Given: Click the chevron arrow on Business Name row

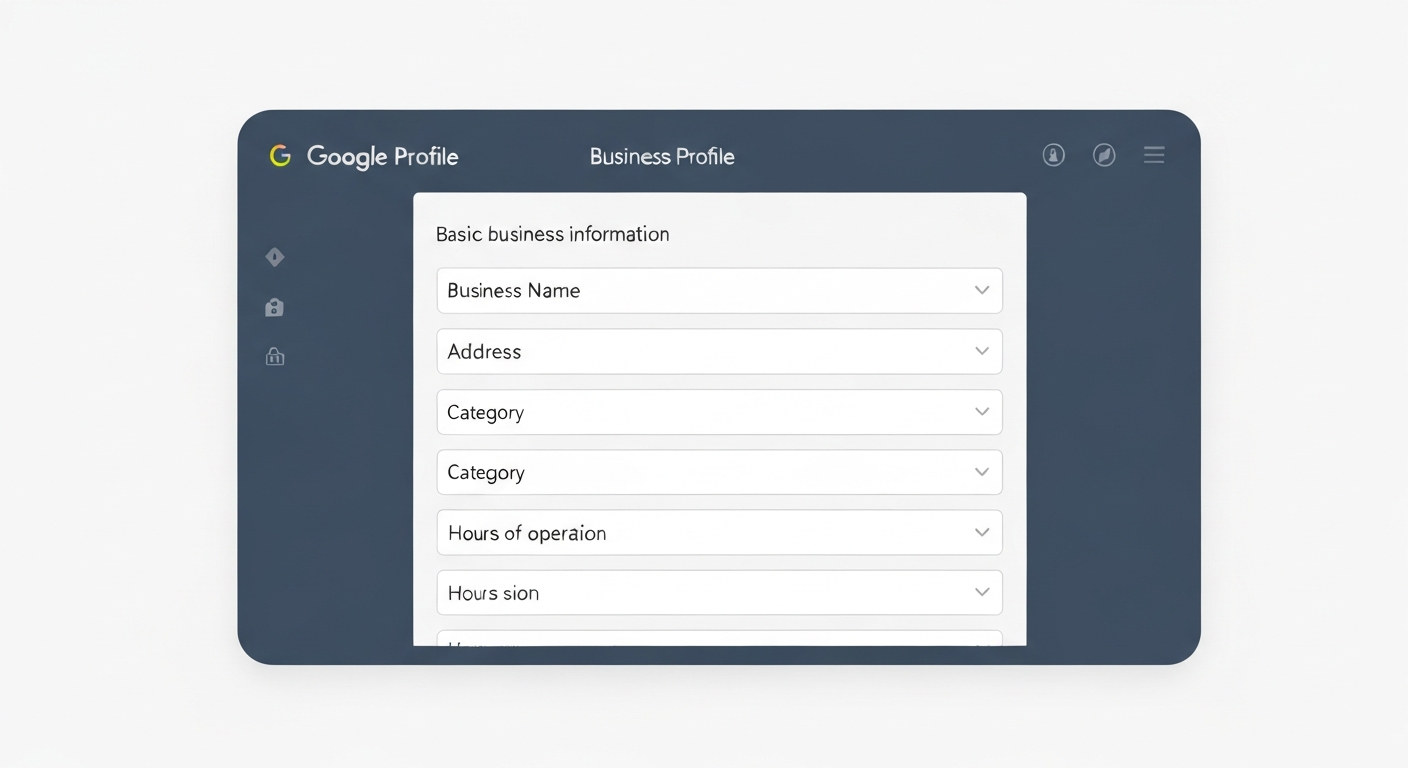Looking at the screenshot, I should (982, 290).
